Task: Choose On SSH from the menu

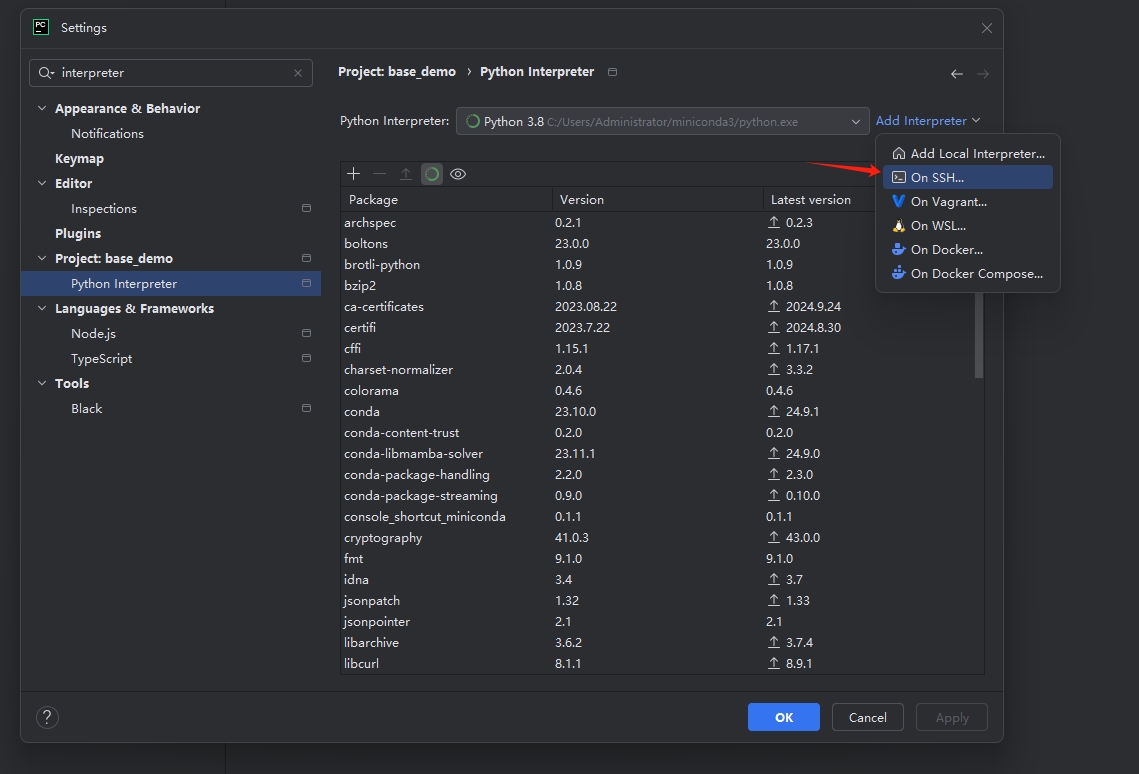Action: 968,177
